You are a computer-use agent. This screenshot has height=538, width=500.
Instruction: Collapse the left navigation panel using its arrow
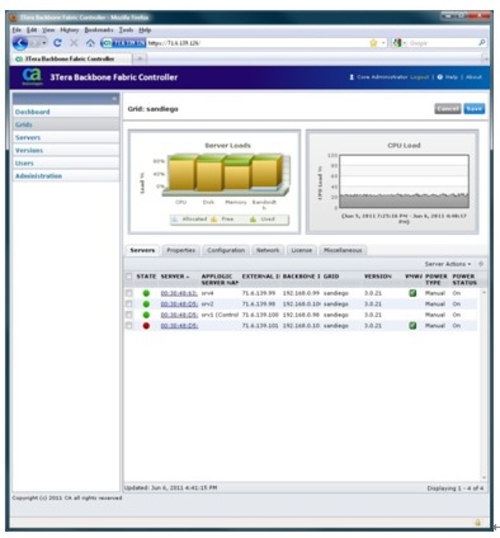[114, 99]
